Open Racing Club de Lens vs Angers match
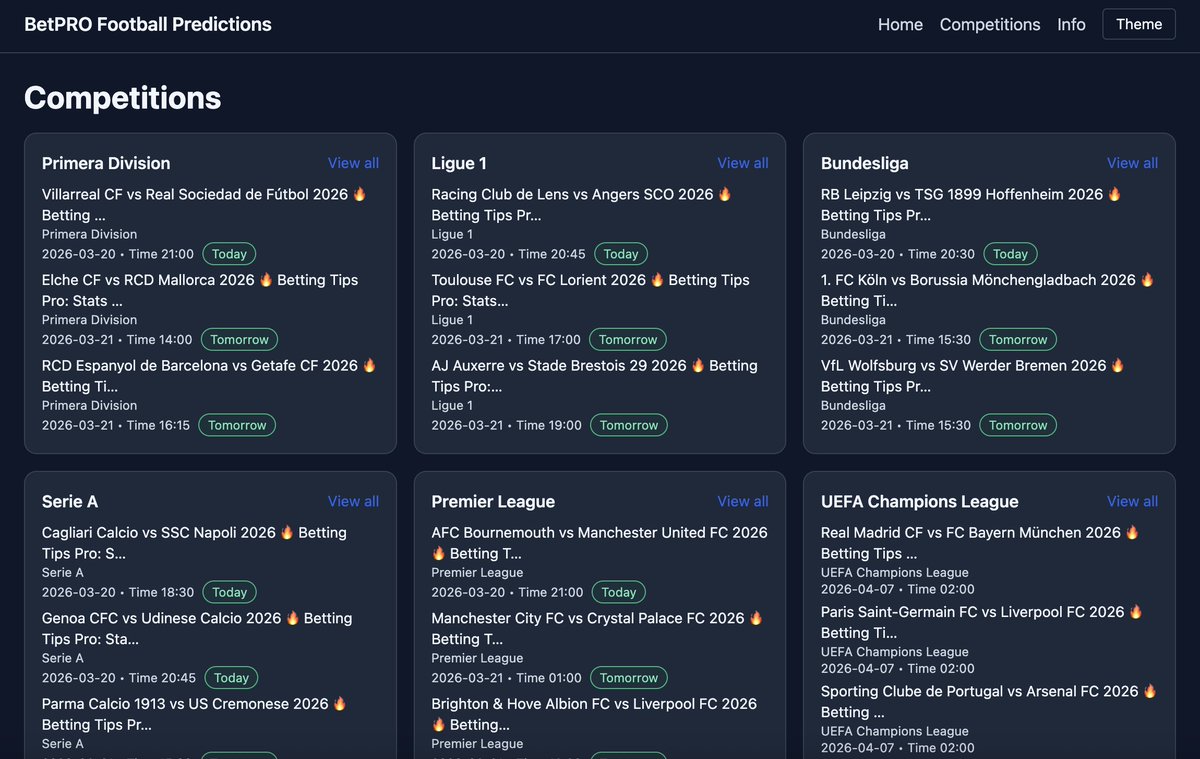1200x759 pixels. [582, 204]
